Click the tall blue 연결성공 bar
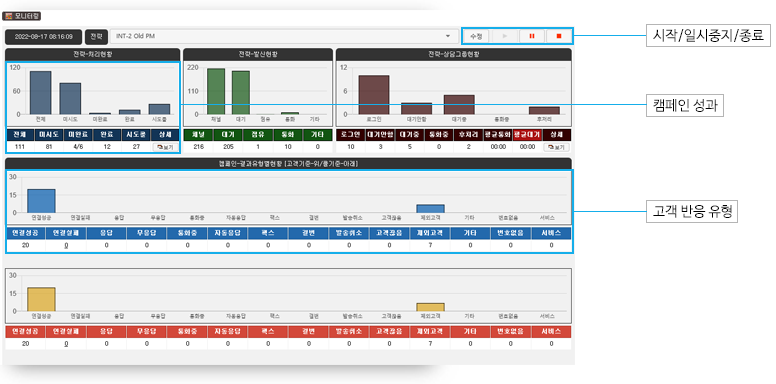This screenshot has width=776, height=384. pos(41,201)
